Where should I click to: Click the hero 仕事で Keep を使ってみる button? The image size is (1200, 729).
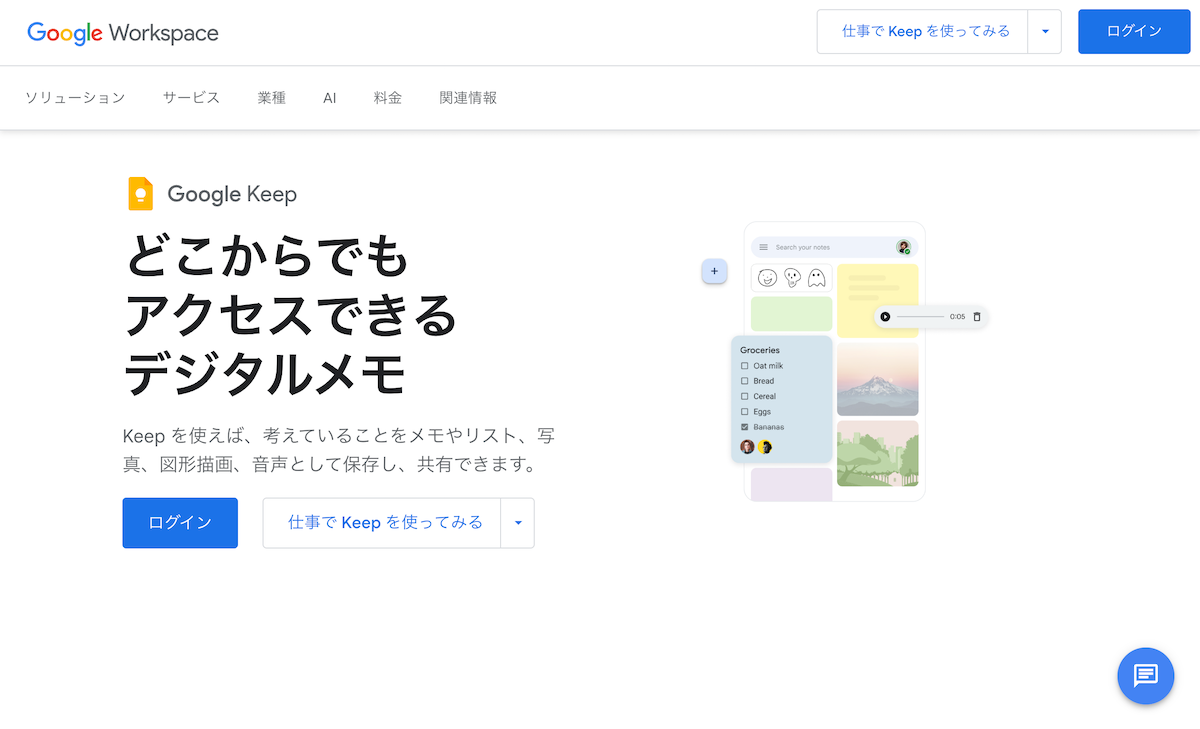coord(383,523)
